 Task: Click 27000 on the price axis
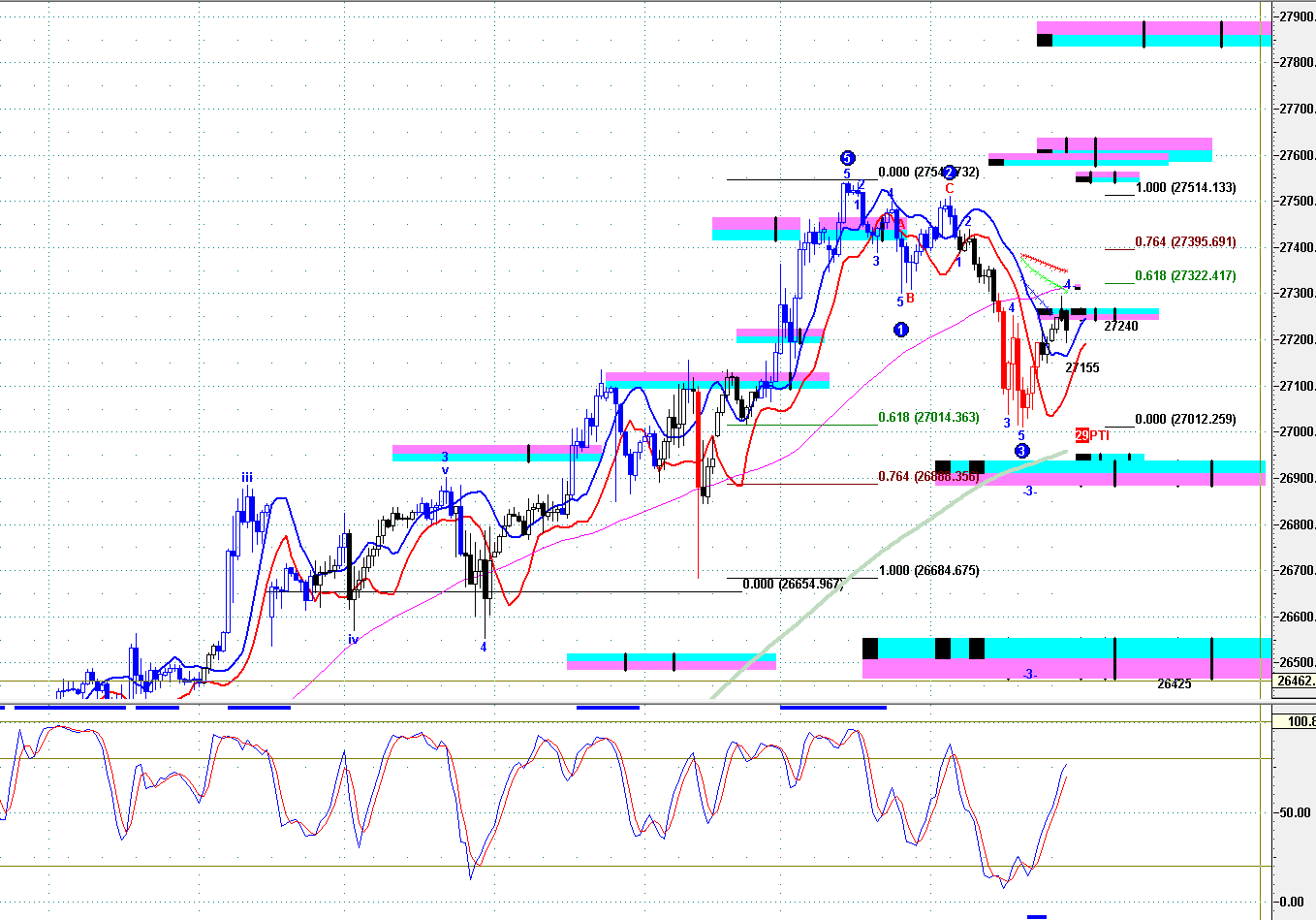click(1297, 432)
